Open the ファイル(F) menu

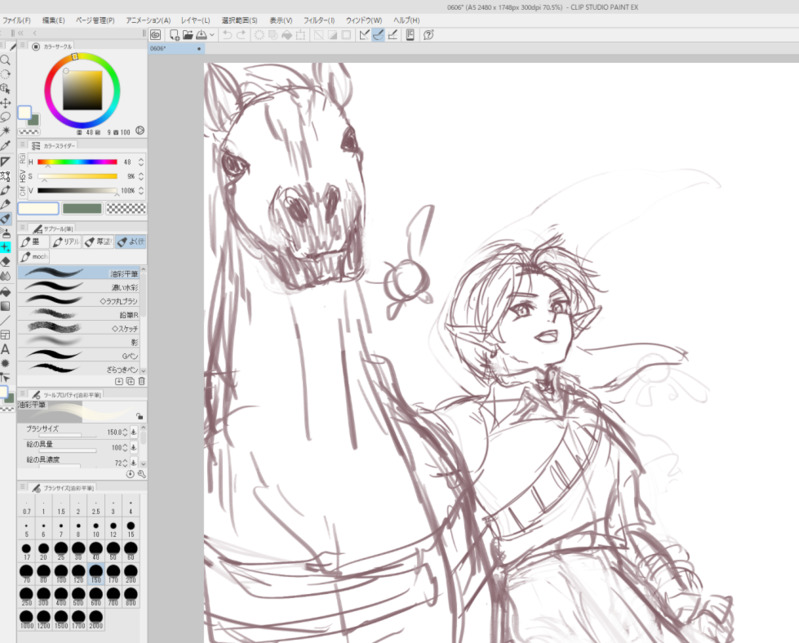tap(16, 20)
